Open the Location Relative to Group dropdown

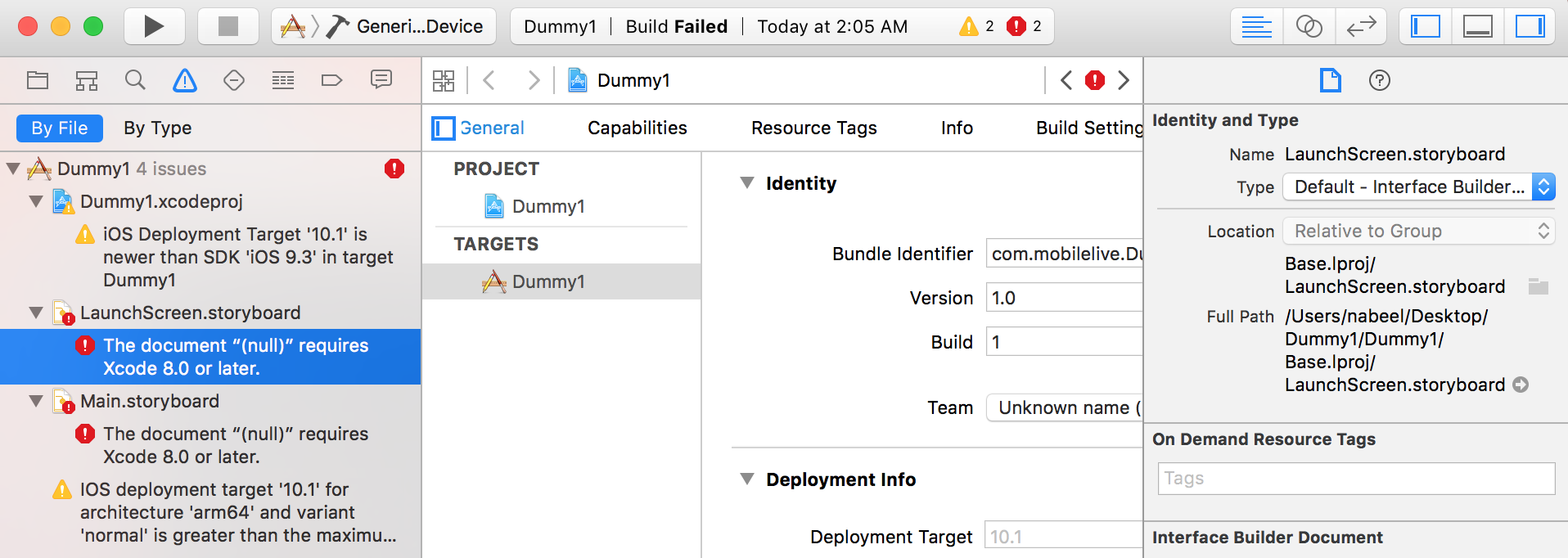pyautogui.click(x=1419, y=232)
